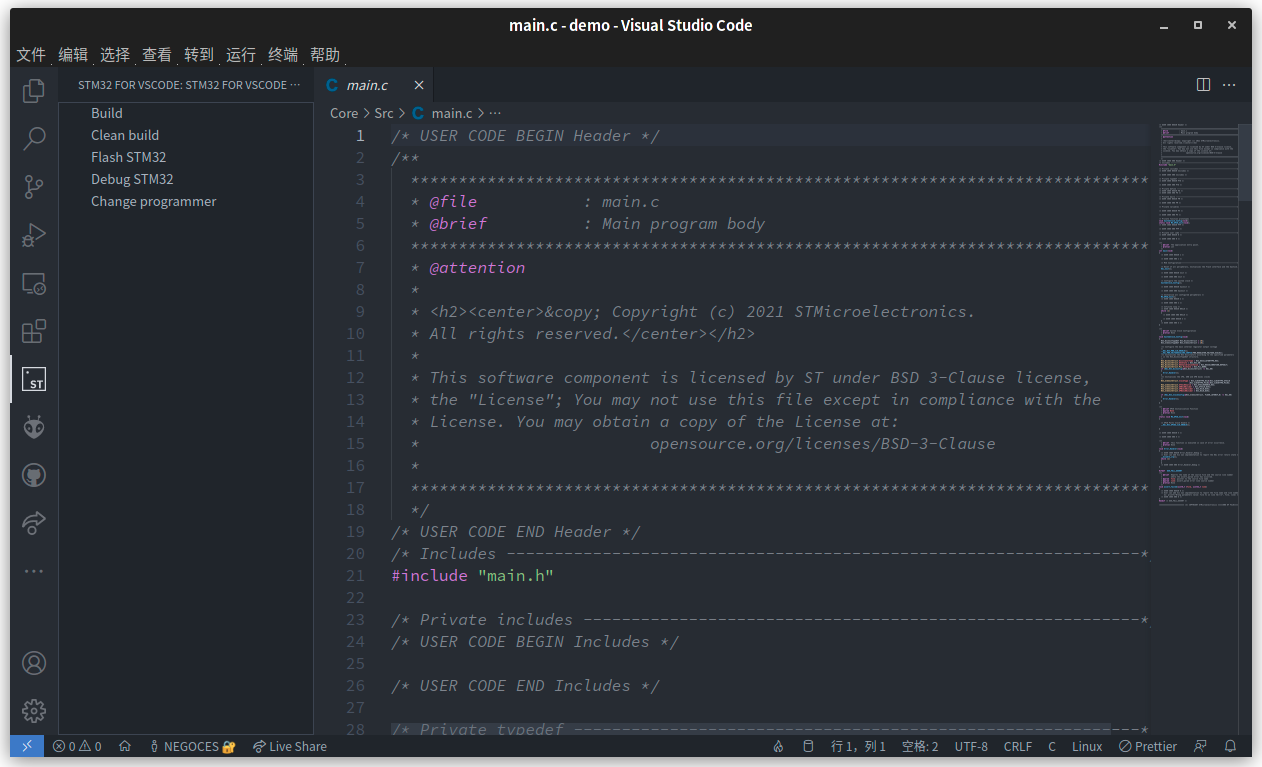
Task: Open sidebar panel ellipsis menu
Action: (x=295, y=85)
